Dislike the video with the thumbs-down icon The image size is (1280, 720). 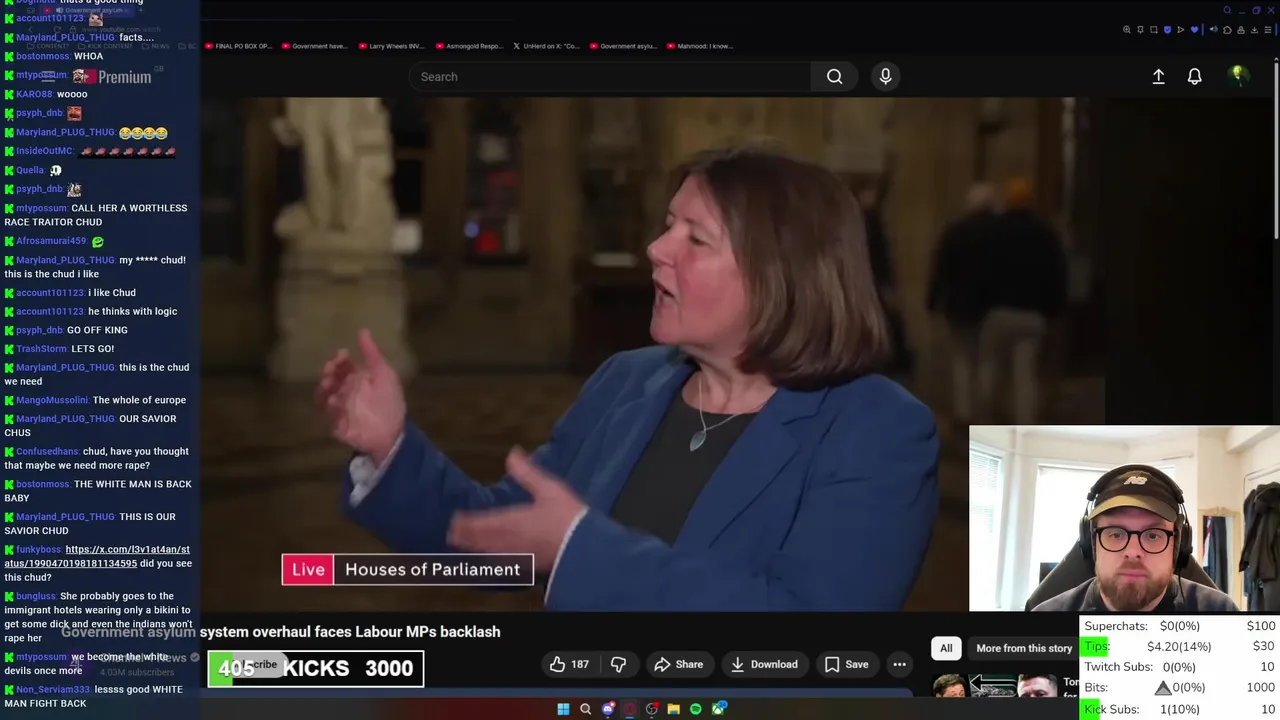pyautogui.click(x=618, y=664)
